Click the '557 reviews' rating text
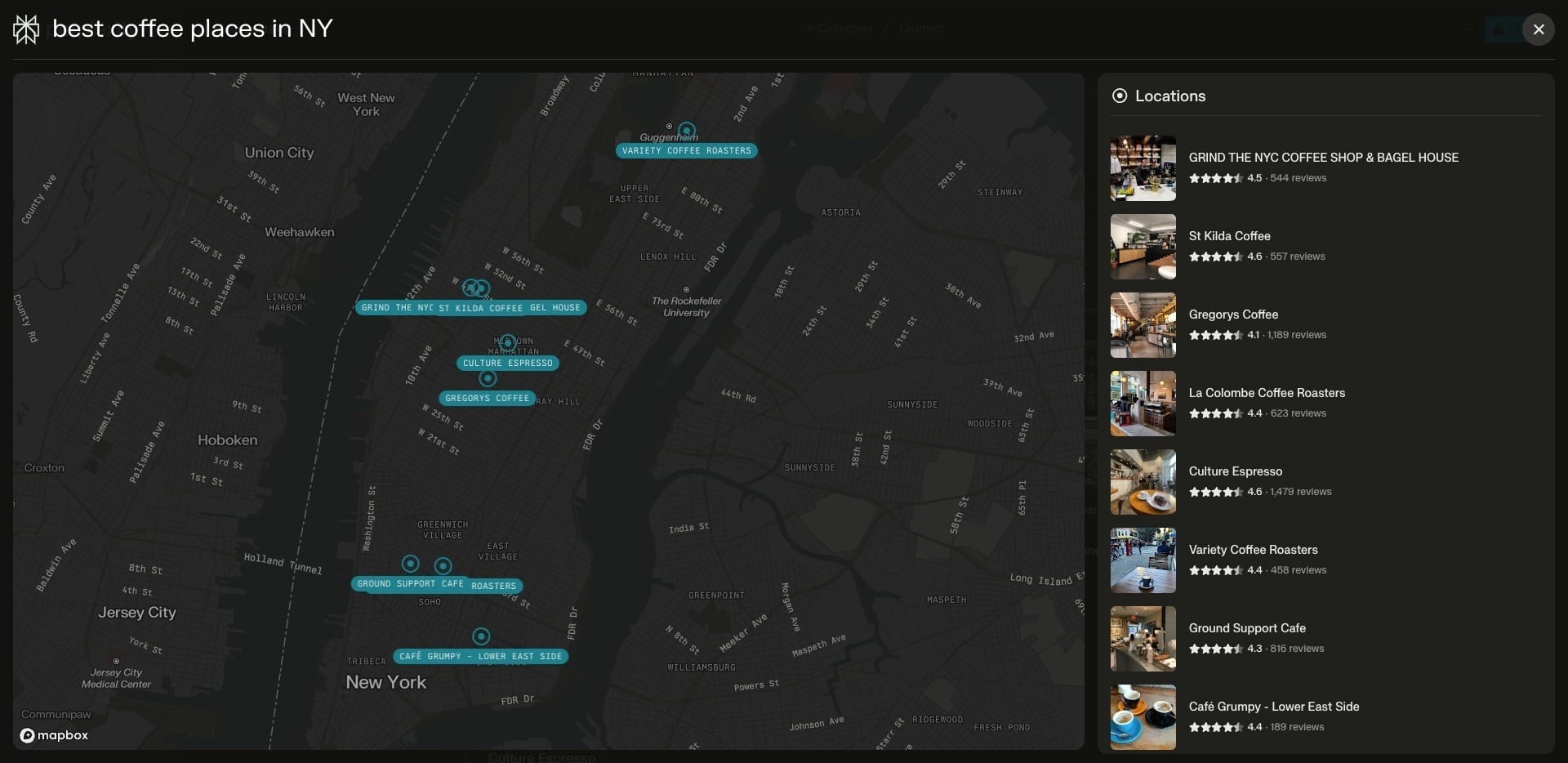The height and width of the screenshot is (763, 1568). [1298, 257]
